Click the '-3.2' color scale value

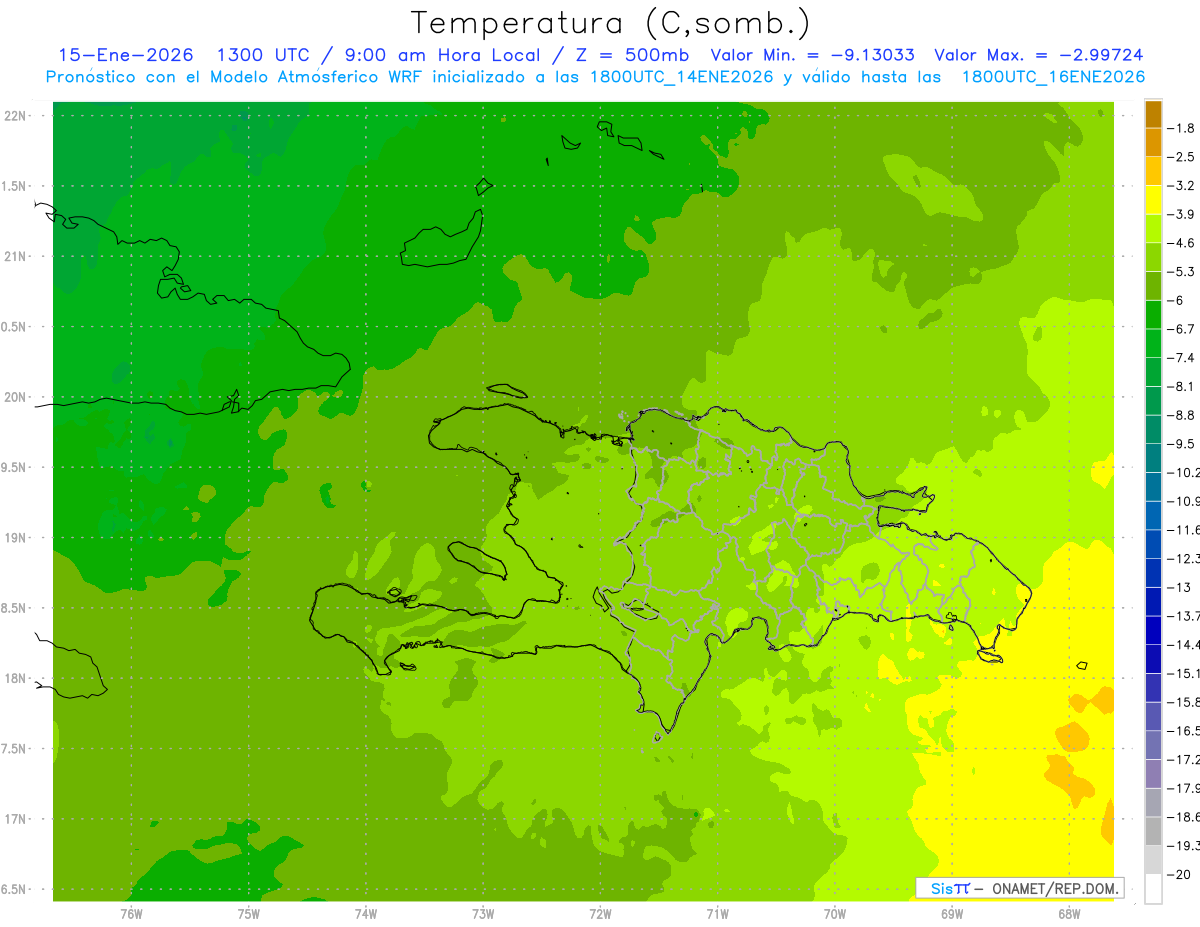point(1182,185)
